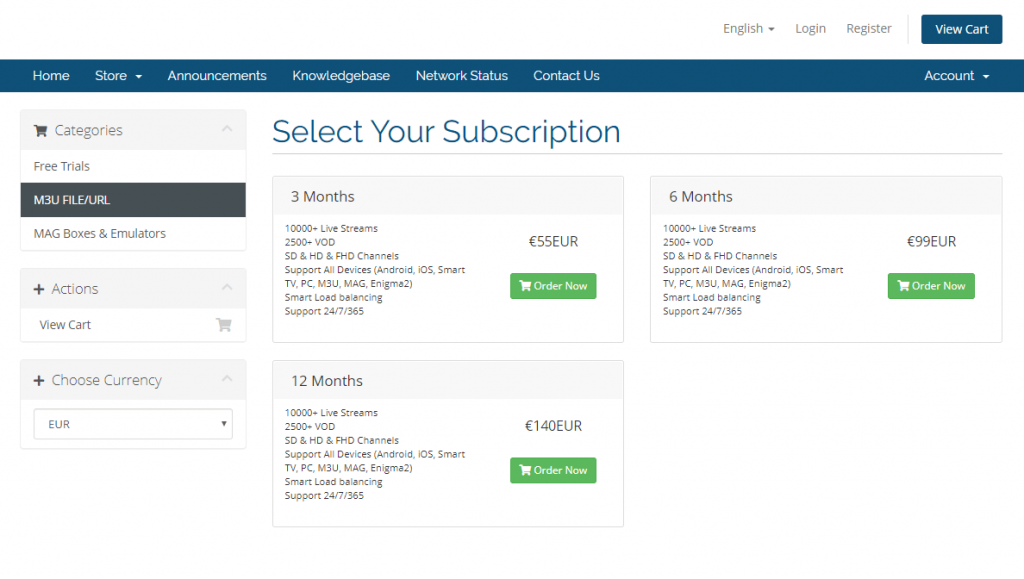
Task: Click the plus icon next to Actions
Action: pyautogui.click(x=39, y=289)
